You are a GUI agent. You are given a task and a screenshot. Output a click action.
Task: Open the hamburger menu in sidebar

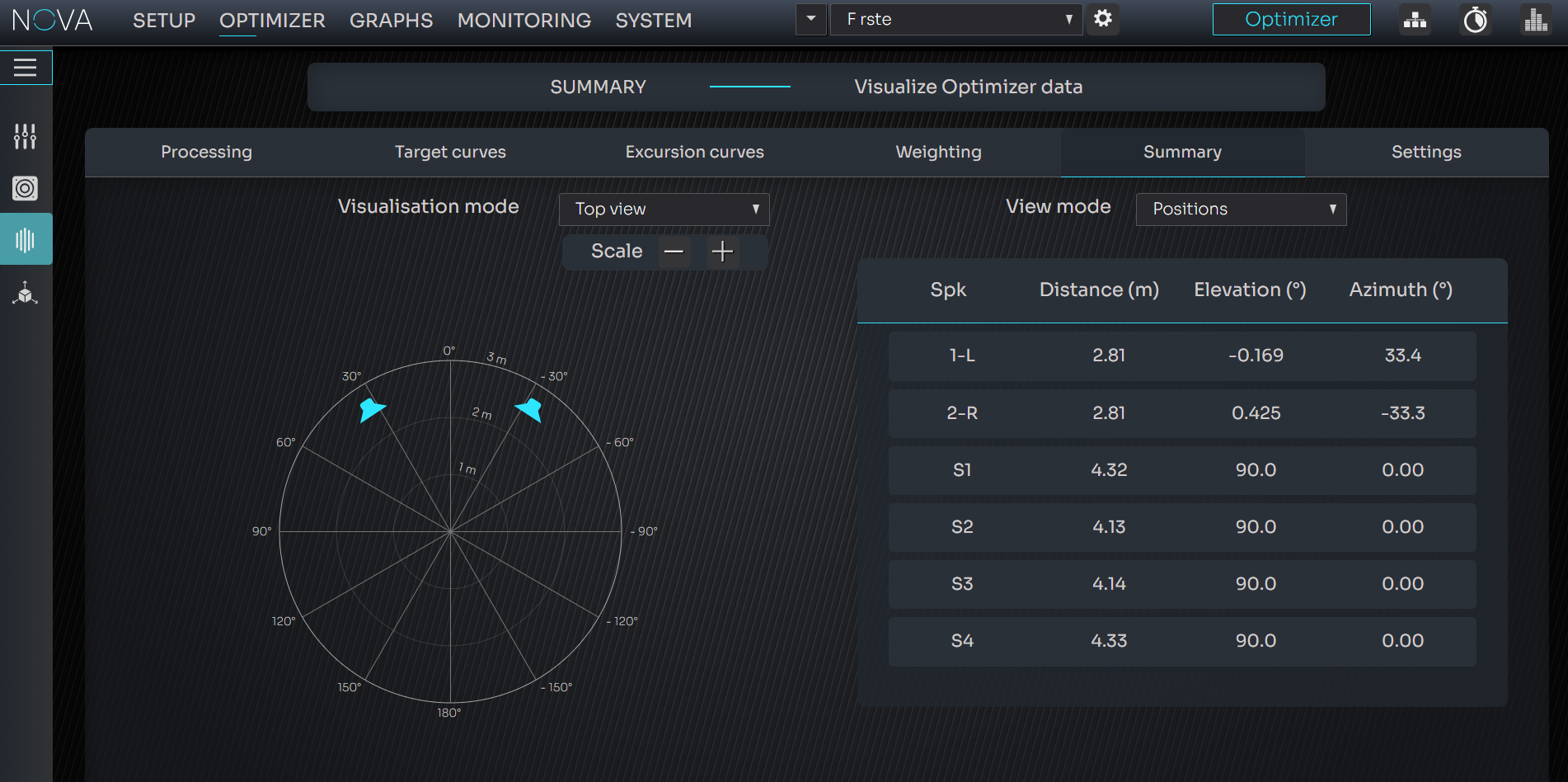26,68
